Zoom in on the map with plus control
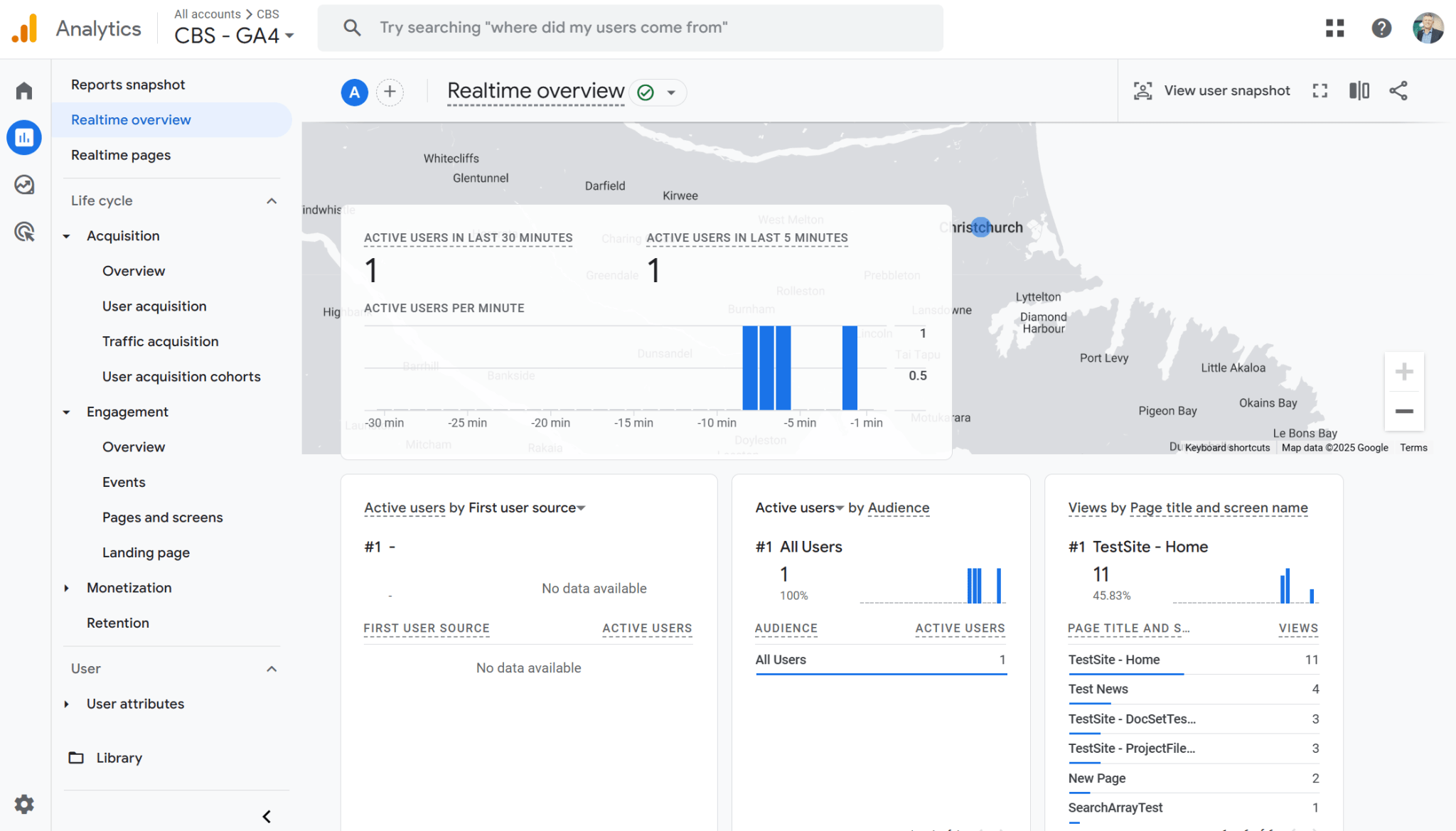This screenshot has height=831, width=1456. coord(1403,370)
